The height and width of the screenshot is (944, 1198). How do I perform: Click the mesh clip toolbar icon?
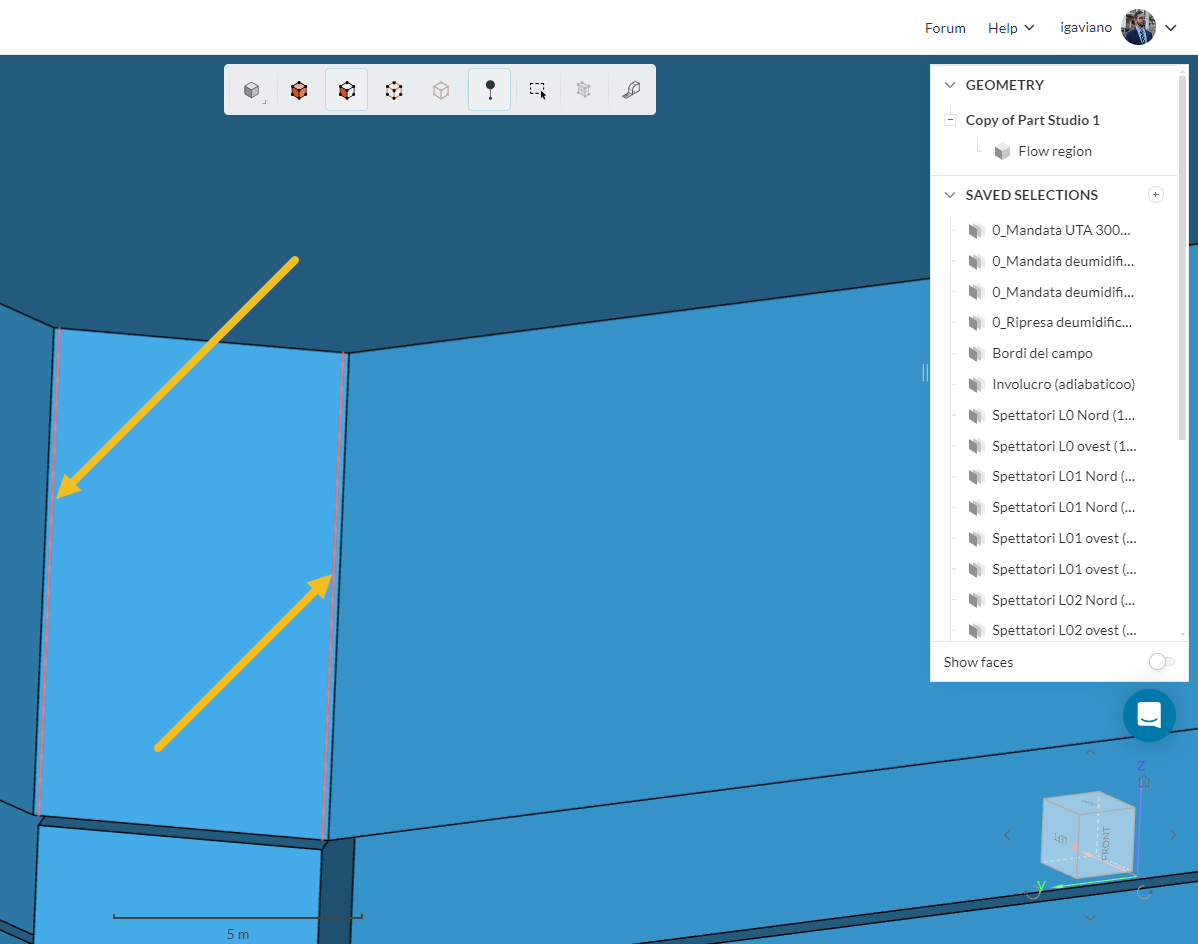(x=584, y=90)
